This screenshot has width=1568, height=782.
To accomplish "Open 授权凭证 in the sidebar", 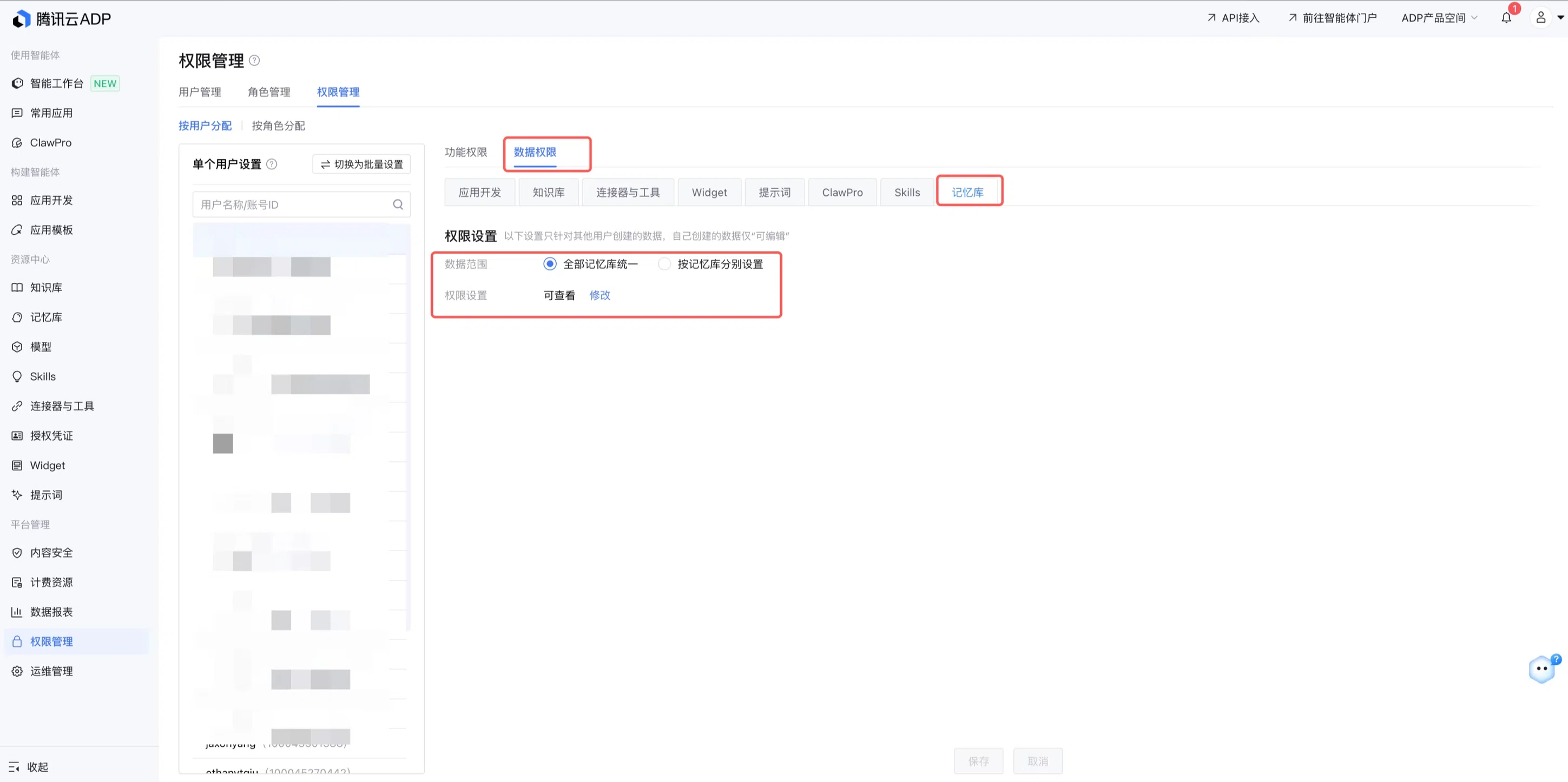I will 51,436.
